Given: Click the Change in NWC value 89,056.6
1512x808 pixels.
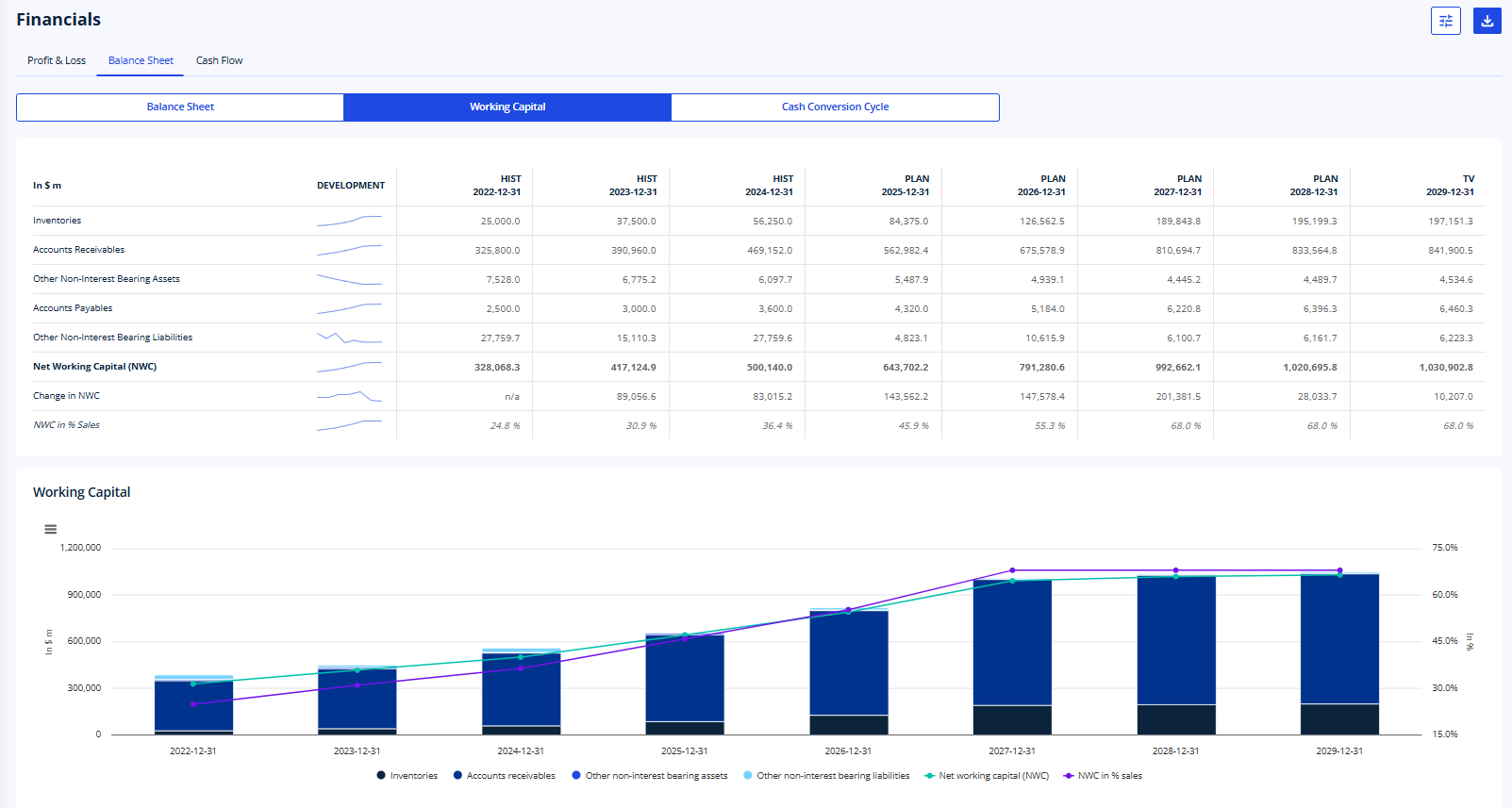Looking at the screenshot, I should 637,396.
